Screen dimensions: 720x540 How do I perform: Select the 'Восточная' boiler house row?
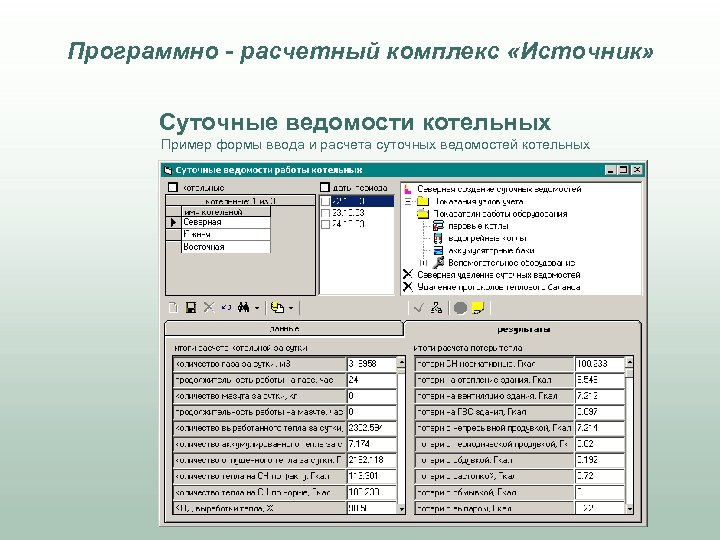click(x=226, y=247)
